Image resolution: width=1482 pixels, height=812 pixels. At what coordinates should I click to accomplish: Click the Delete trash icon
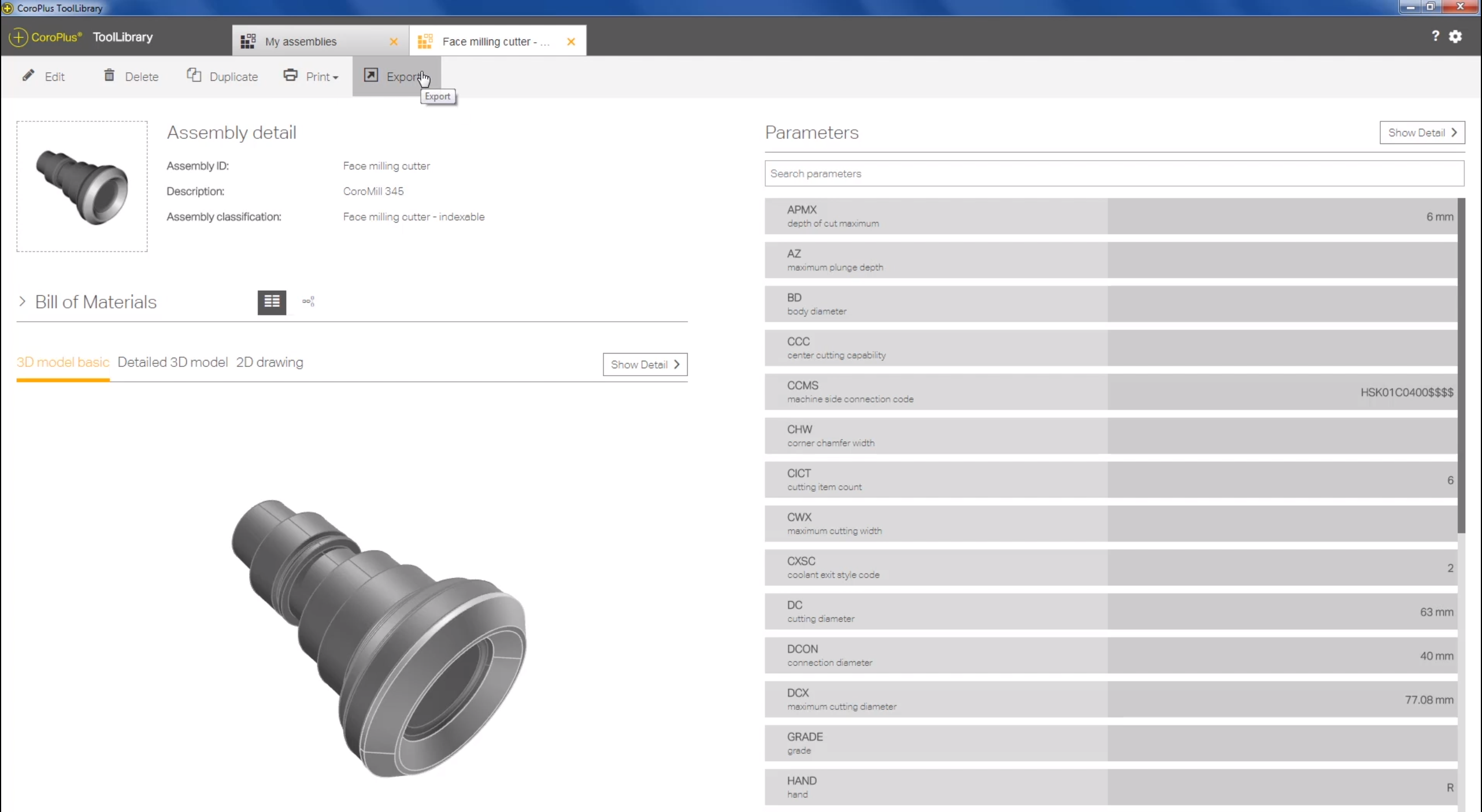109,75
